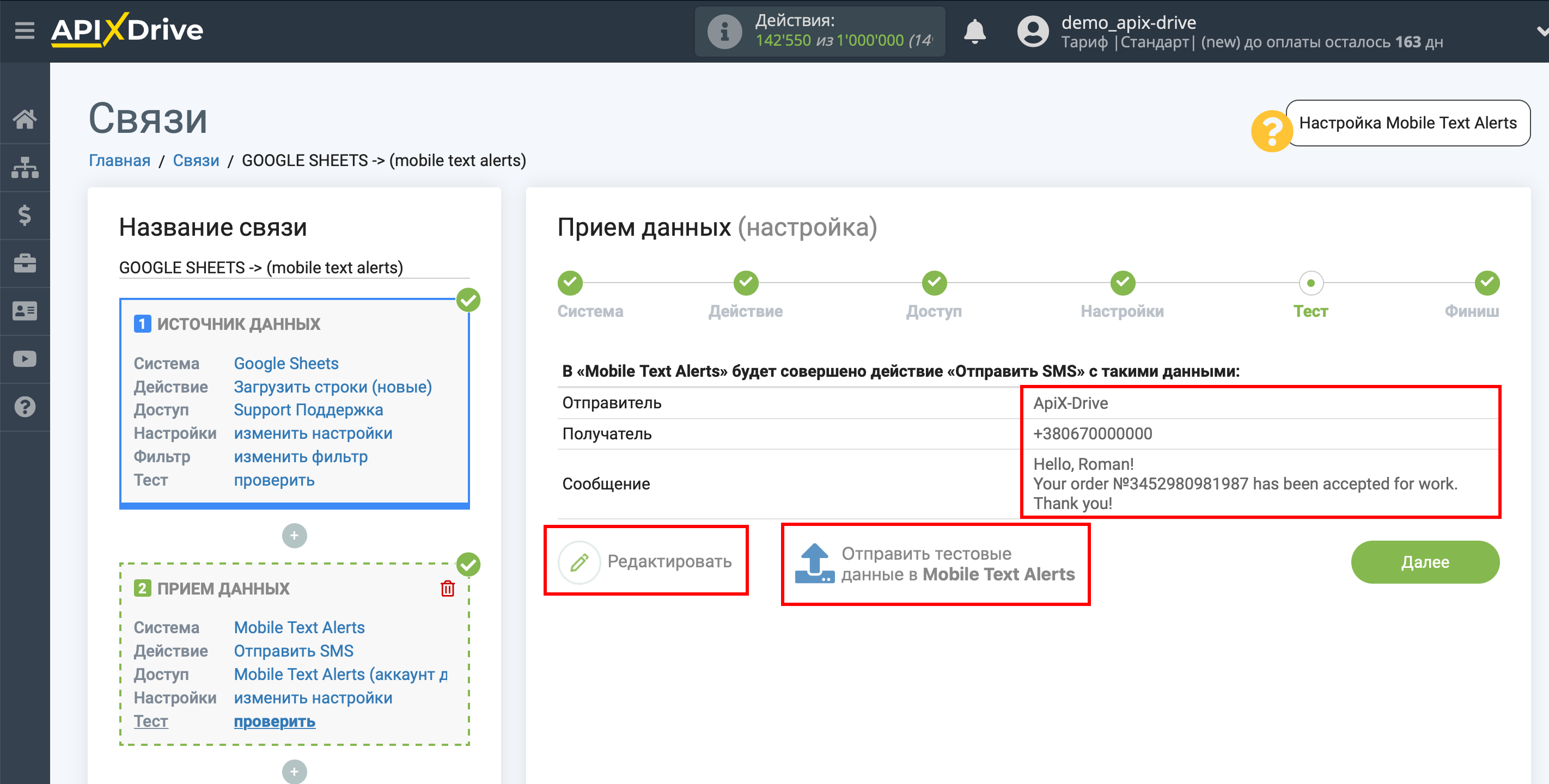Viewport: 1549px width, 784px height.
Task: Open the help question sidebar icon
Action: [25, 407]
